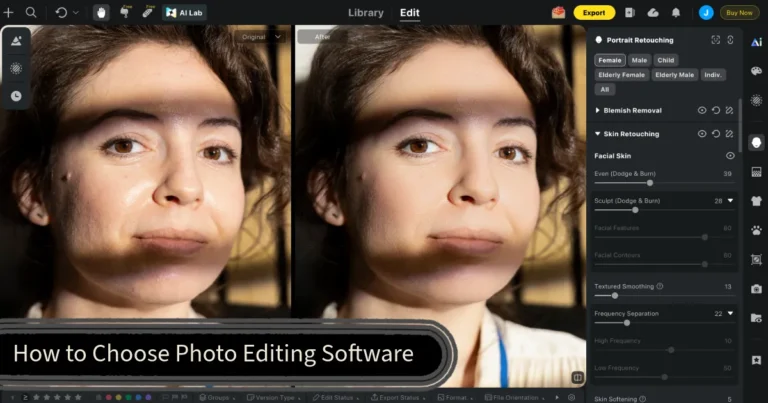Viewport: 768px width, 403px height.
Task: Click the Buy Now button
Action: tap(739, 13)
